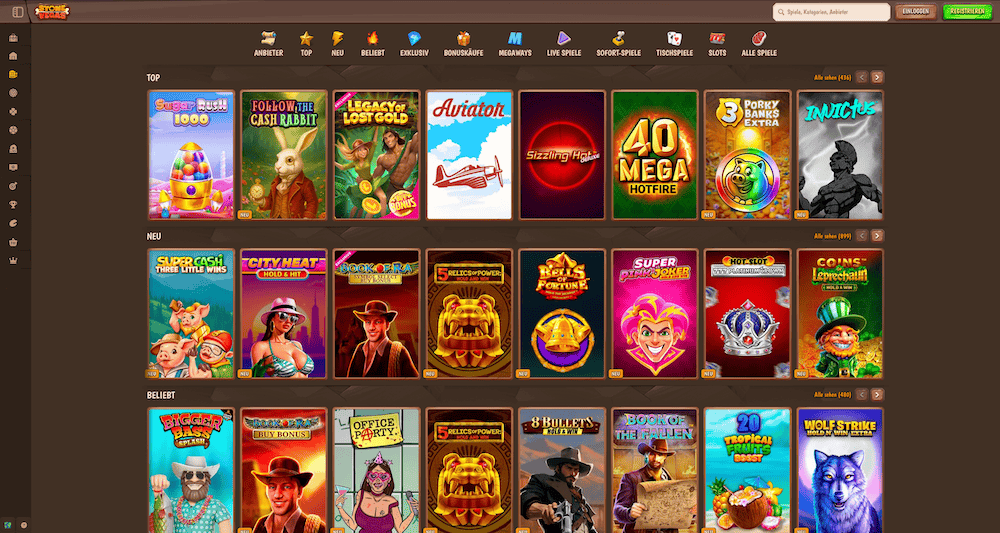
Task: Open help icon at sidebar bottom
Action: 24,525
